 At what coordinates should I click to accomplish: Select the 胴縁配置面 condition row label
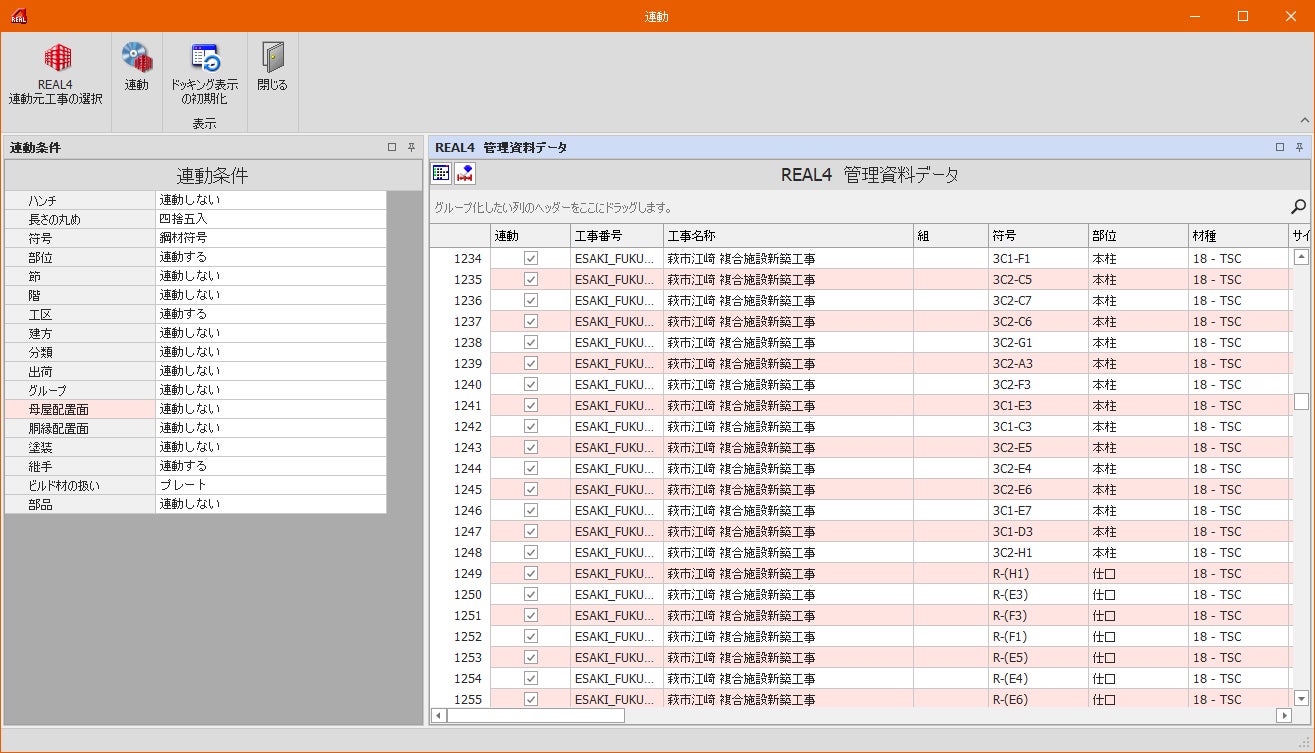point(80,428)
